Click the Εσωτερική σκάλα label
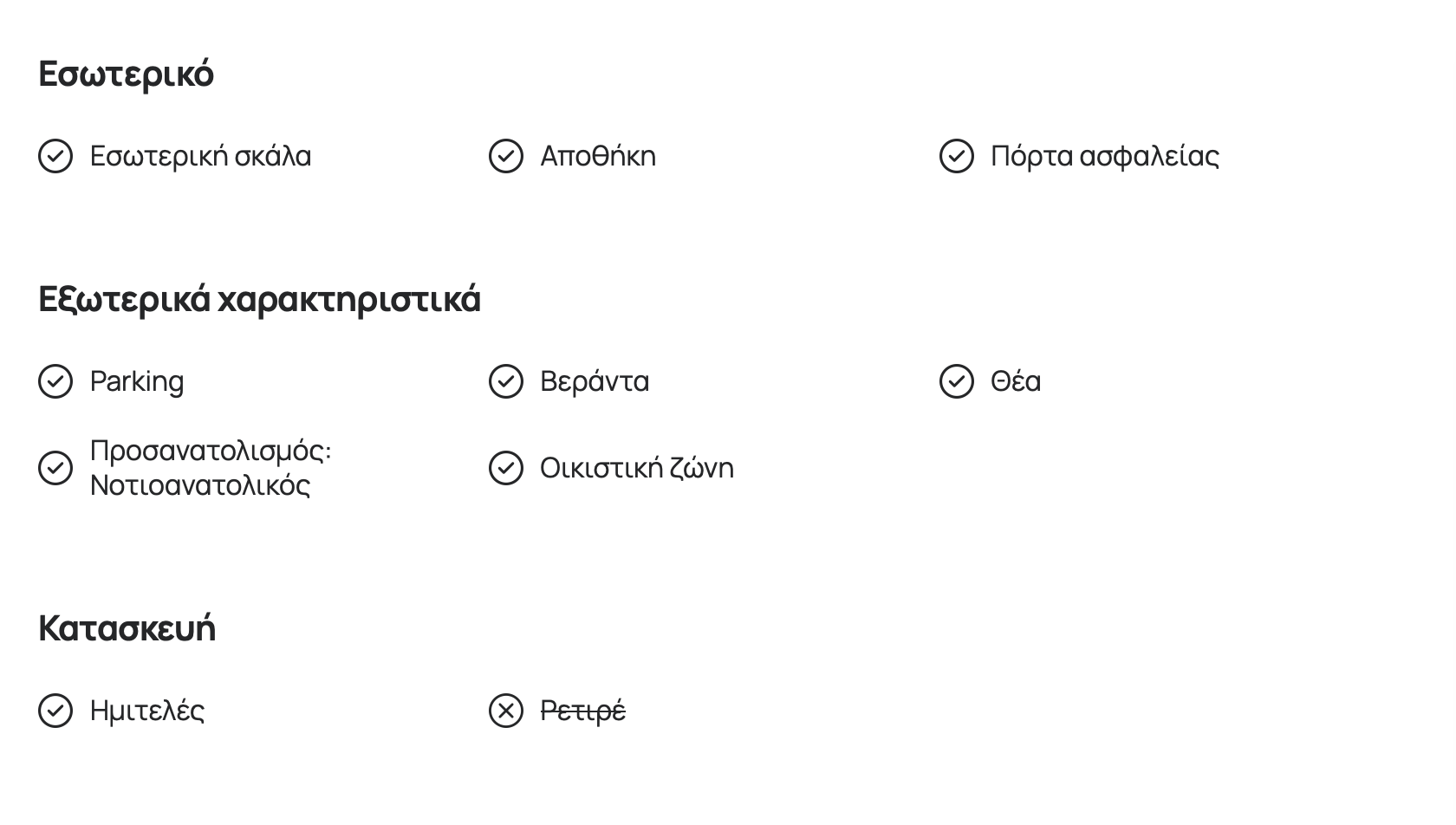 pyautogui.click(x=201, y=156)
